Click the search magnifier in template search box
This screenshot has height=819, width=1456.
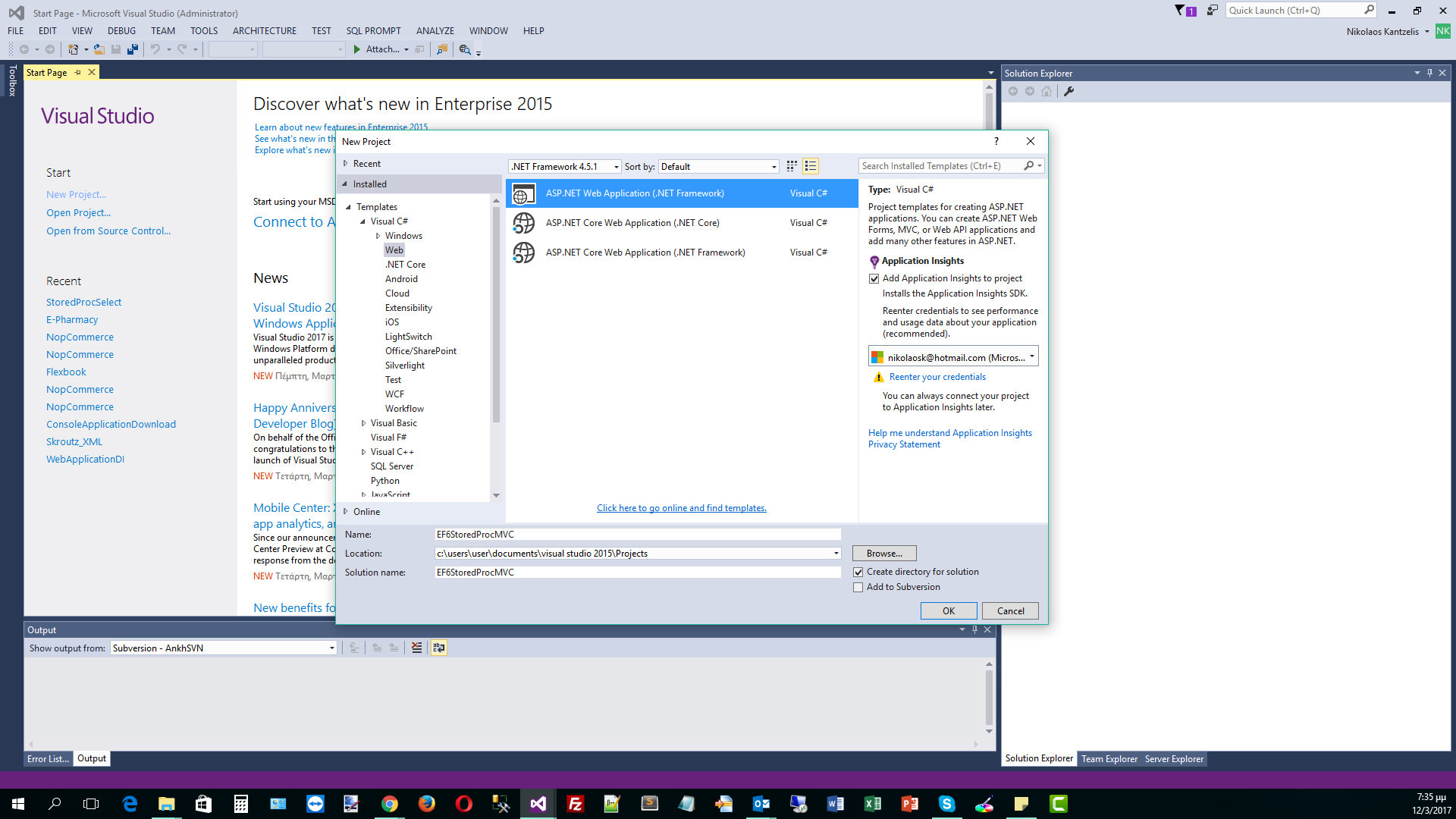(1029, 166)
